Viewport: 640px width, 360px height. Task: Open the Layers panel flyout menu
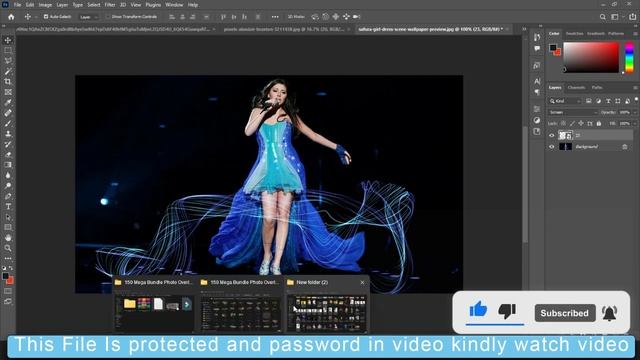tap(636, 87)
